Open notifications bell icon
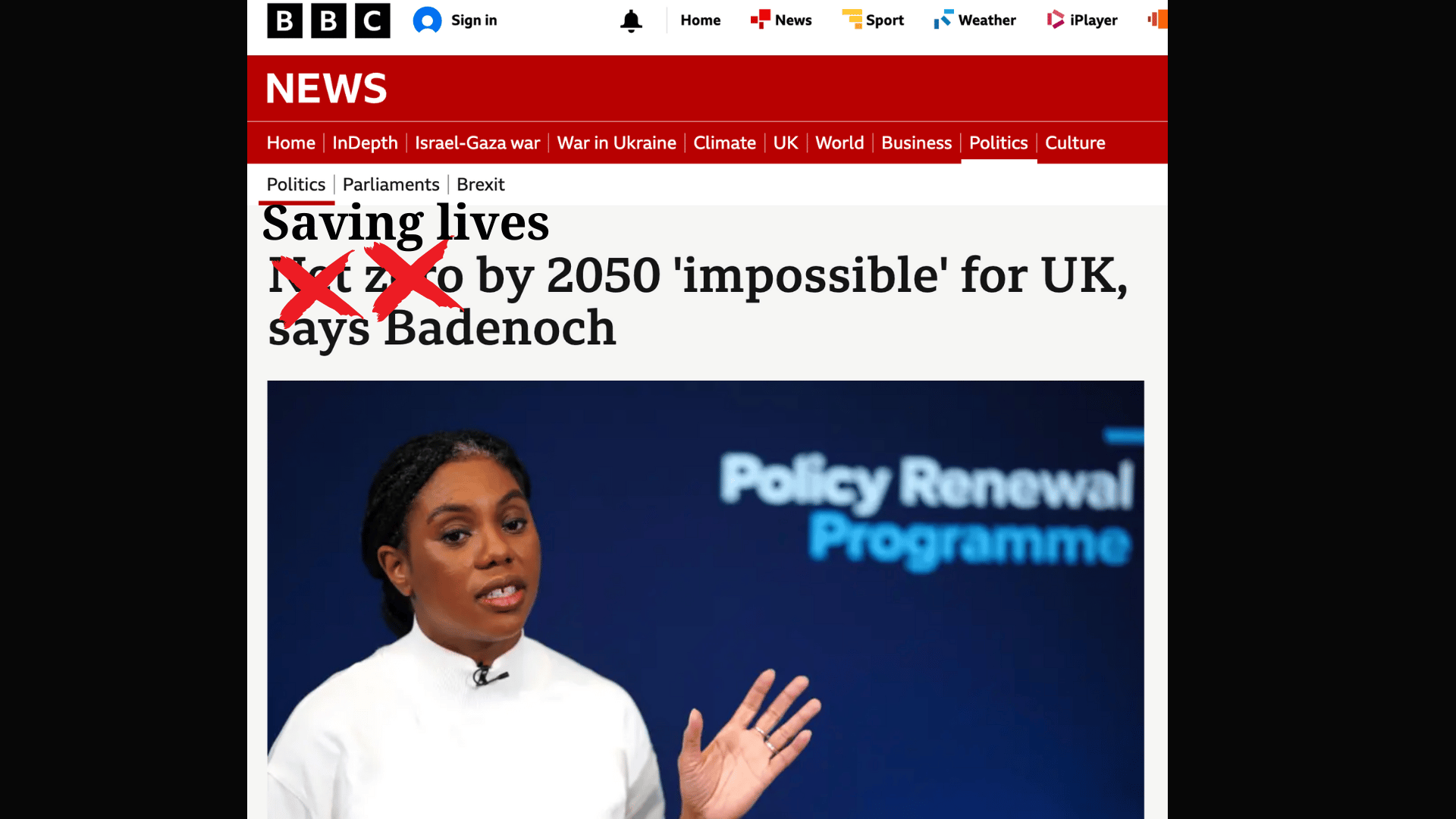 [x=631, y=20]
